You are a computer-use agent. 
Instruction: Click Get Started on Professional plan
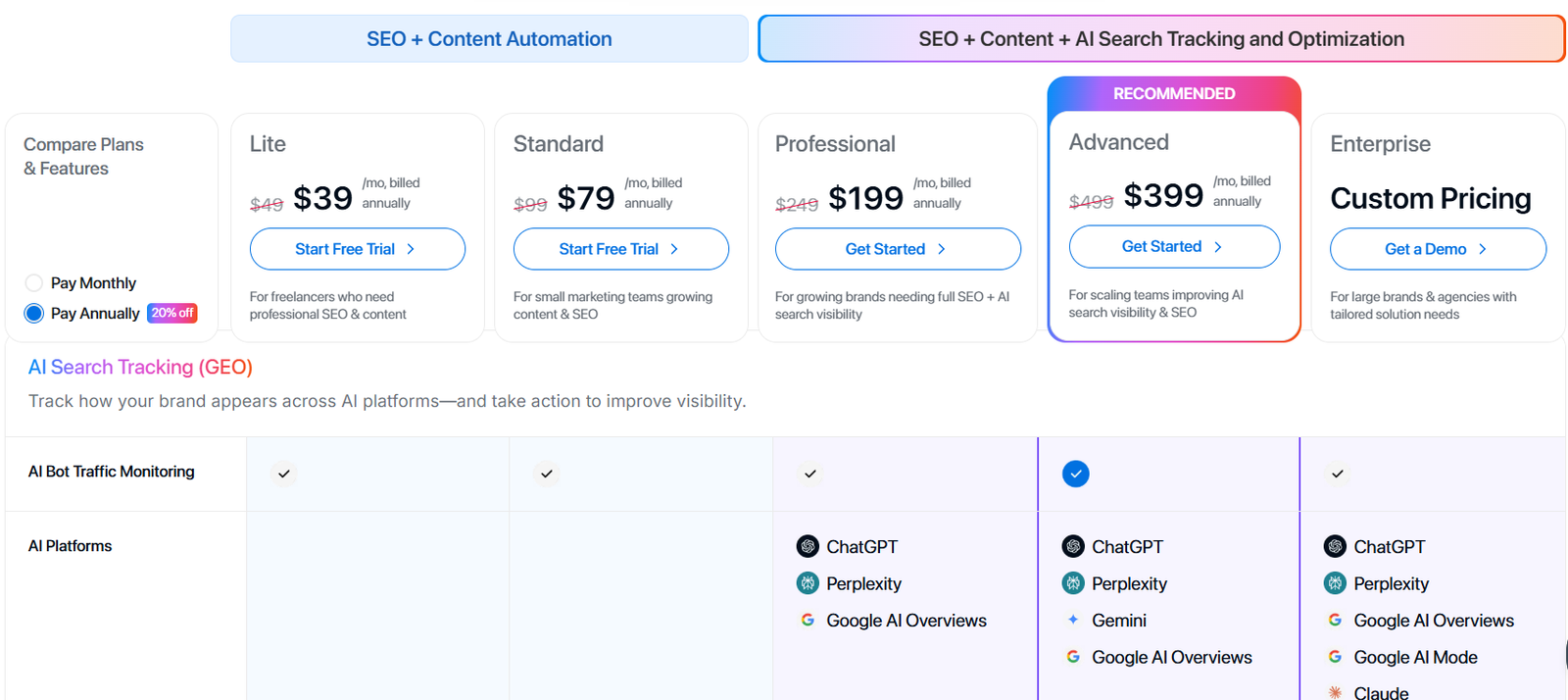pyautogui.click(x=897, y=249)
